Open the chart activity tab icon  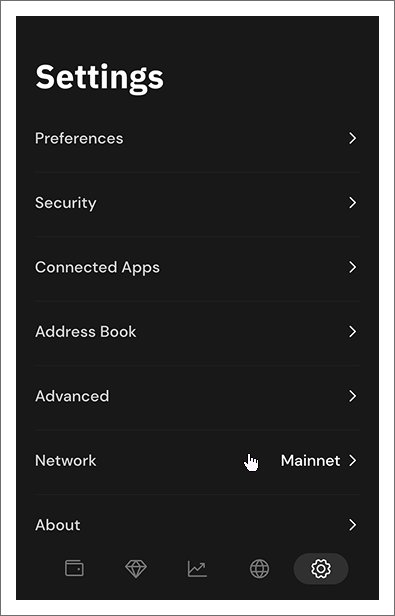(197, 568)
